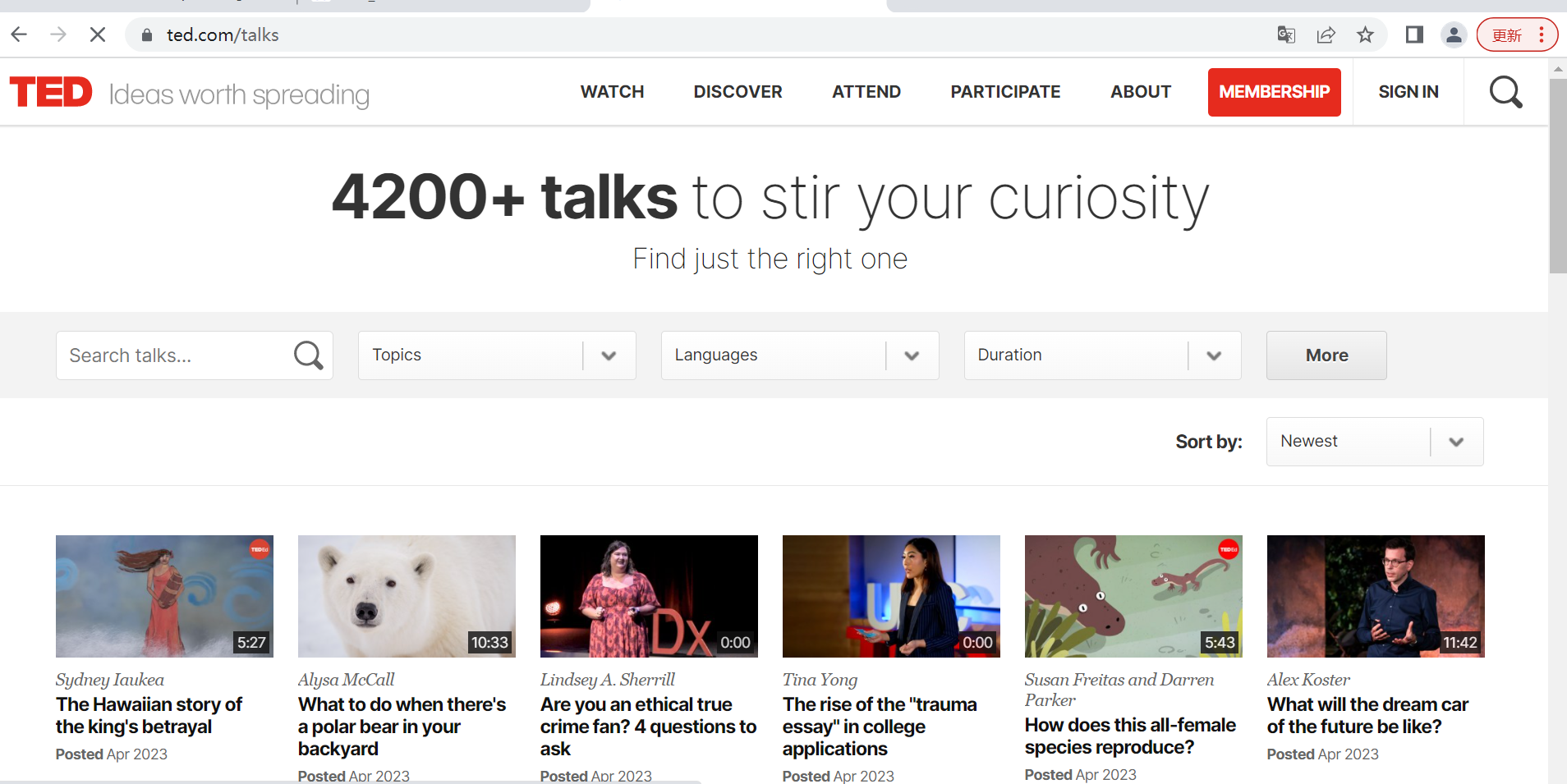Open "Are you an ethical true crime fan?" link
1567x784 pixels.
(x=649, y=727)
